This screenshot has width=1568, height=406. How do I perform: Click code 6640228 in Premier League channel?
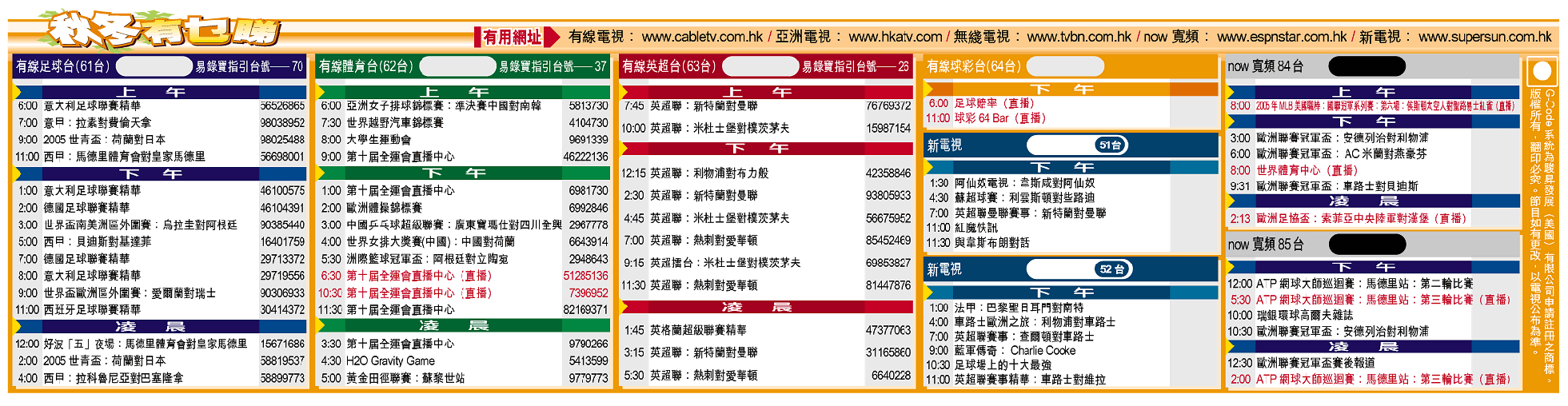click(x=891, y=375)
